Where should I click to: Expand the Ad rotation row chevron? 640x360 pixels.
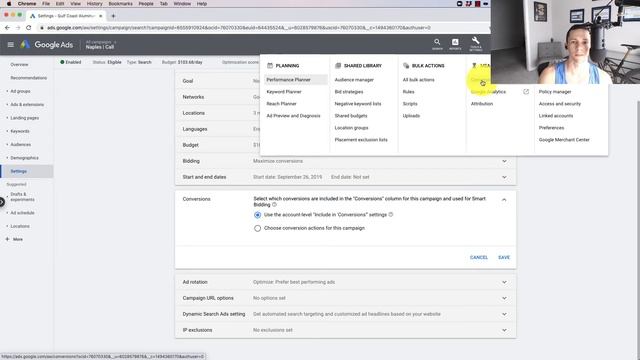[504, 282]
